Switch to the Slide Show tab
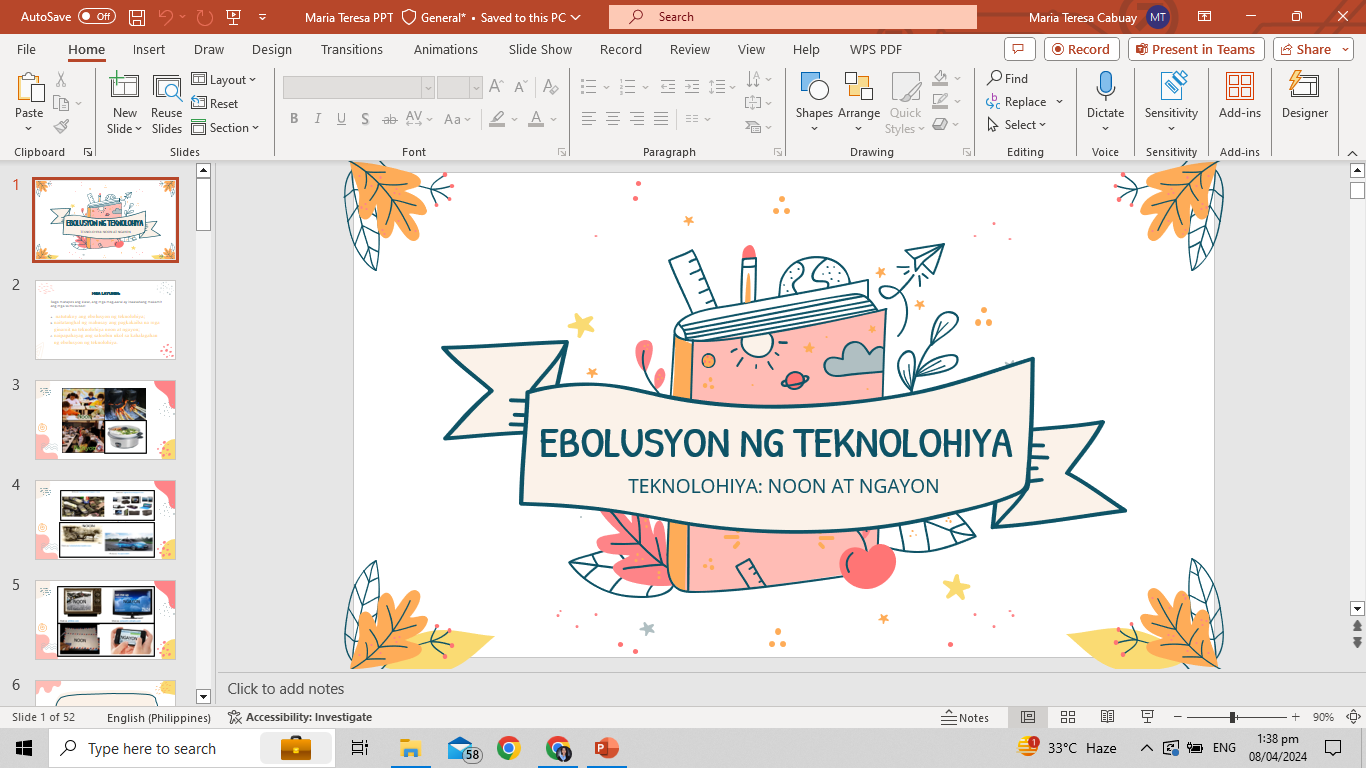 [540, 49]
